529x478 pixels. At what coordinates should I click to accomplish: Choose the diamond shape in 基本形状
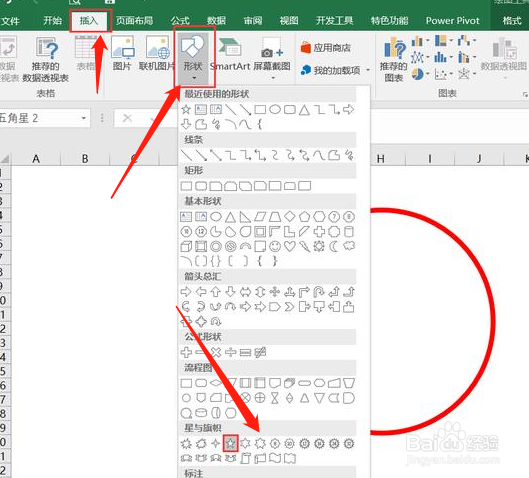coord(289,216)
